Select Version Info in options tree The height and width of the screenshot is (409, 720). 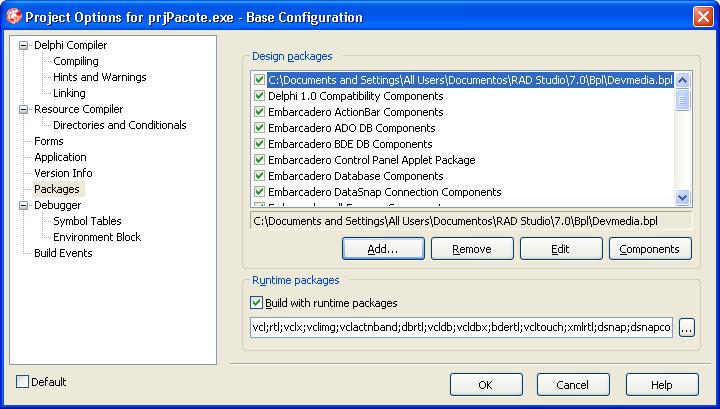click(x=63, y=173)
